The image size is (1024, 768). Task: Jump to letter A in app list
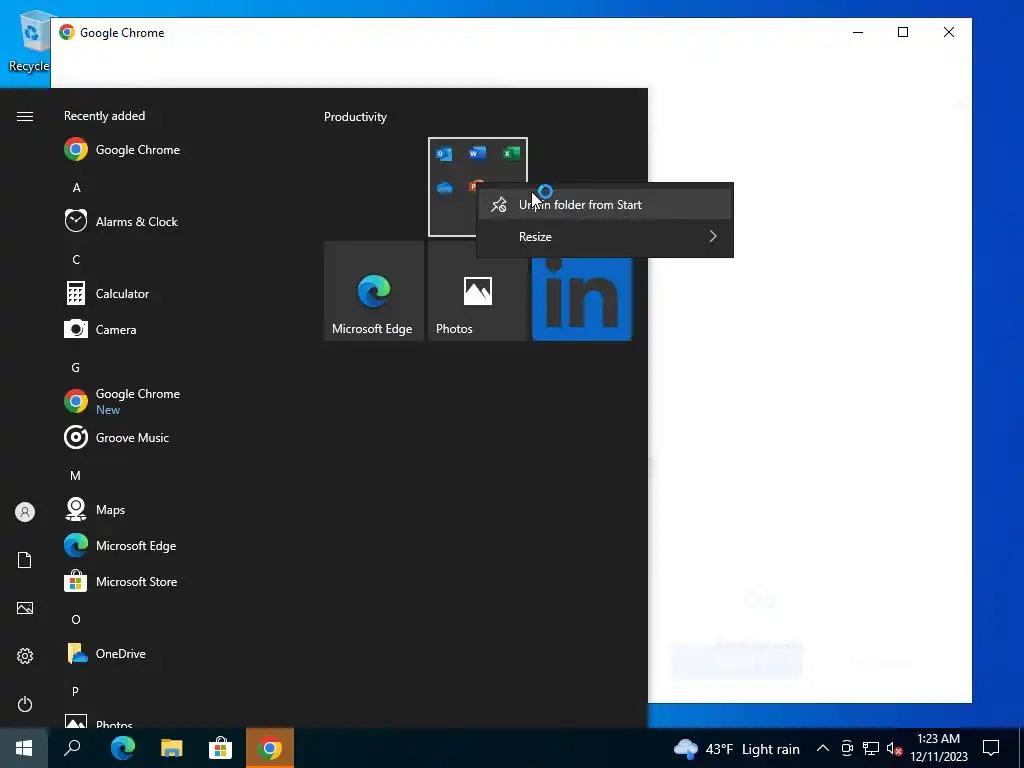(76, 188)
